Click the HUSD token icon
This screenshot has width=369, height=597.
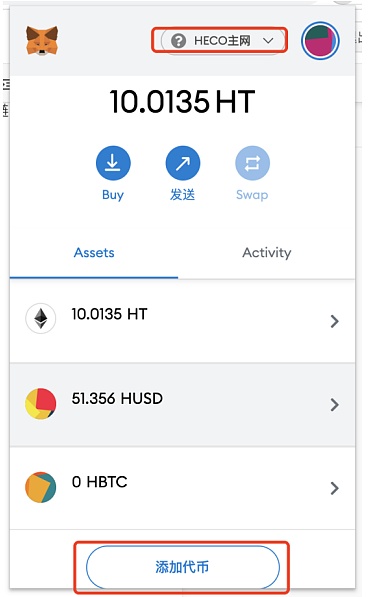point(41,404)
